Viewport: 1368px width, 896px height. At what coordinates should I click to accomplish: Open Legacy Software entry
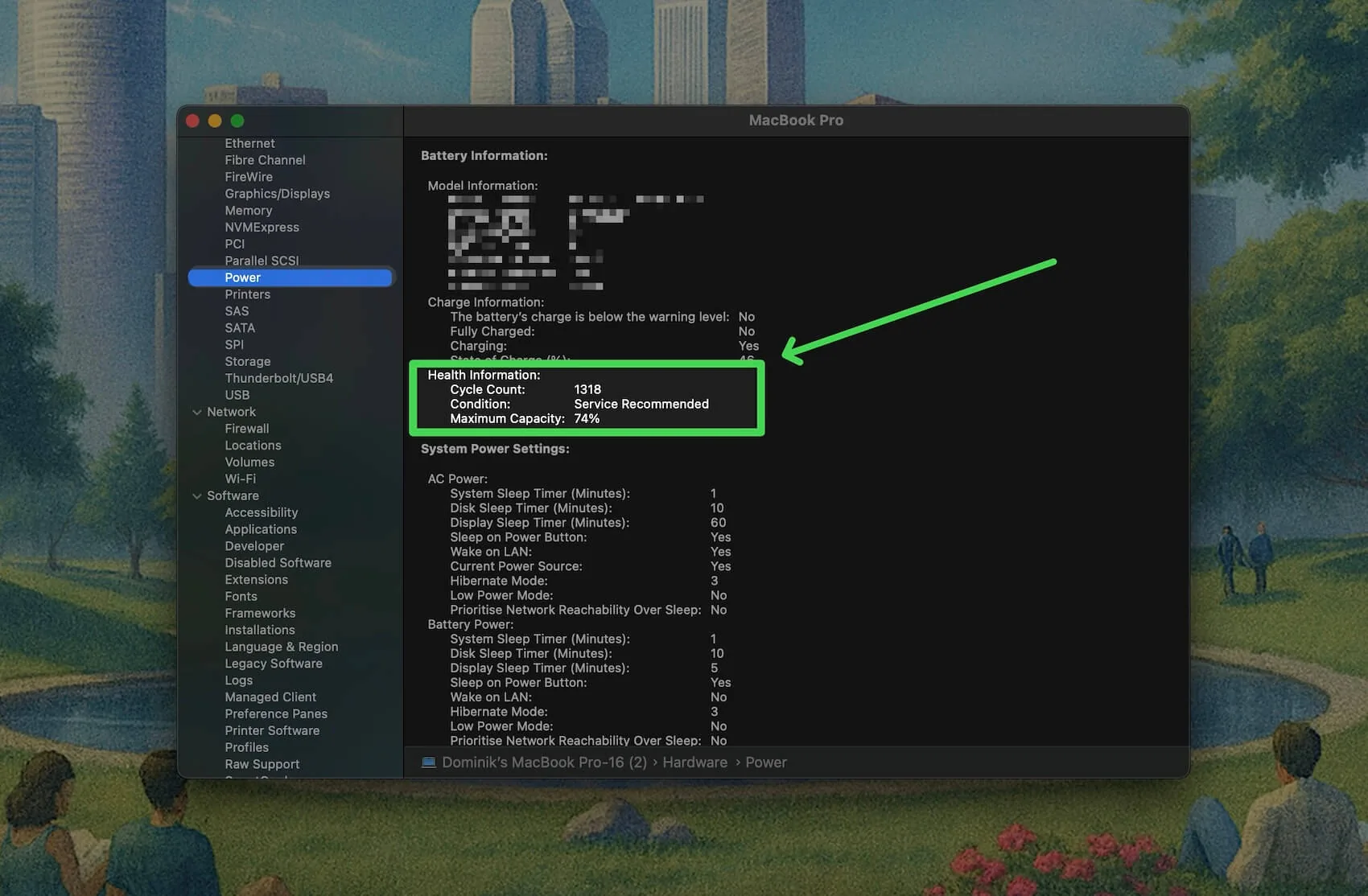(x=273, y=664)
